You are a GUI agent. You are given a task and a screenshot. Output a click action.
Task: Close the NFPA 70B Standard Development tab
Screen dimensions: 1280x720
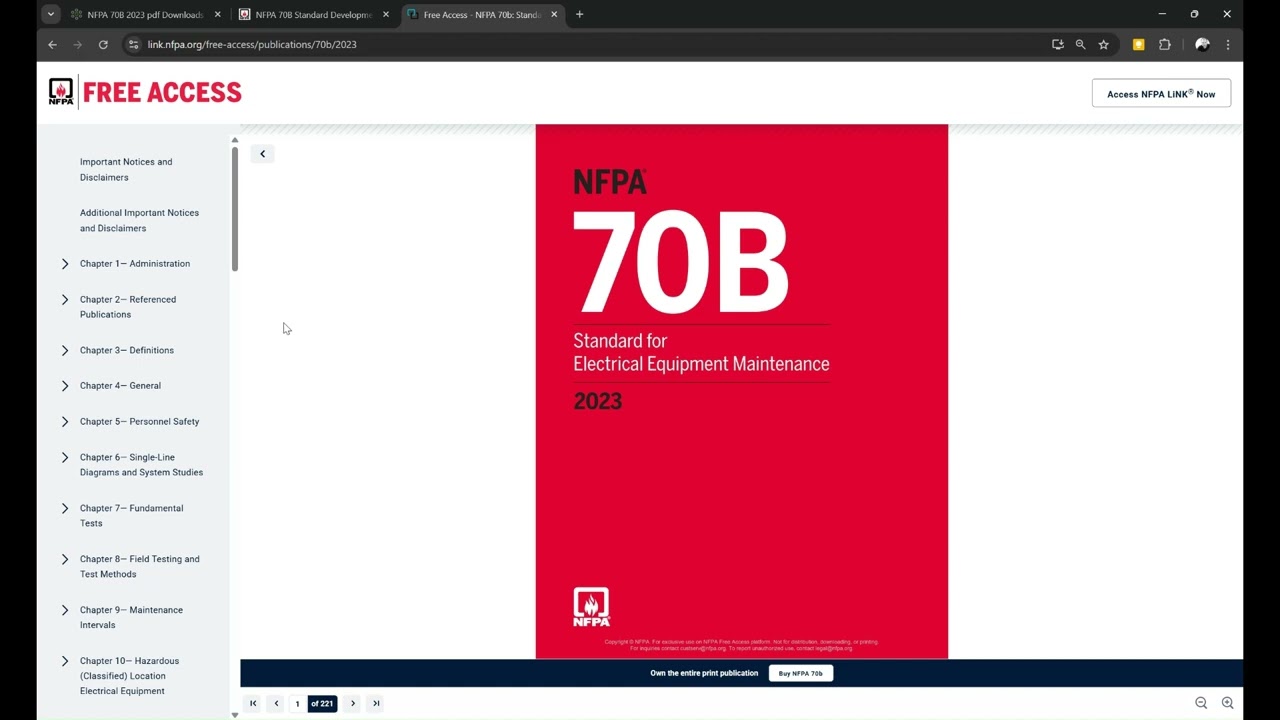click(385, 14)
